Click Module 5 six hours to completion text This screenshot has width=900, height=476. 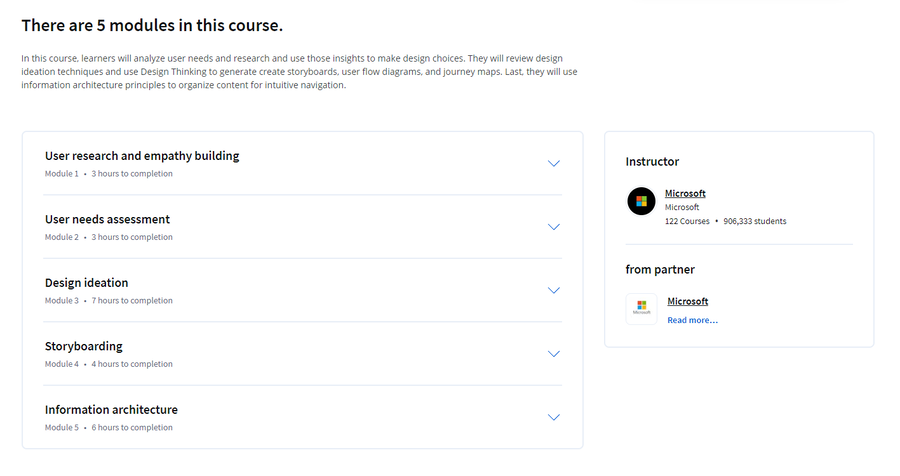pyautogui.click(x=108, y=428)
